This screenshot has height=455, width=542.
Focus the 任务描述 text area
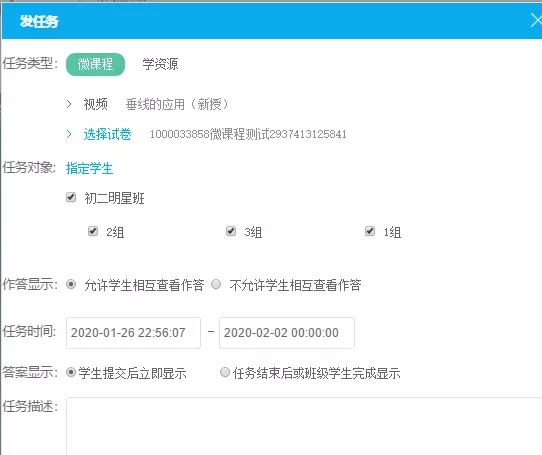pyautogui.click(x=304, y=426)
